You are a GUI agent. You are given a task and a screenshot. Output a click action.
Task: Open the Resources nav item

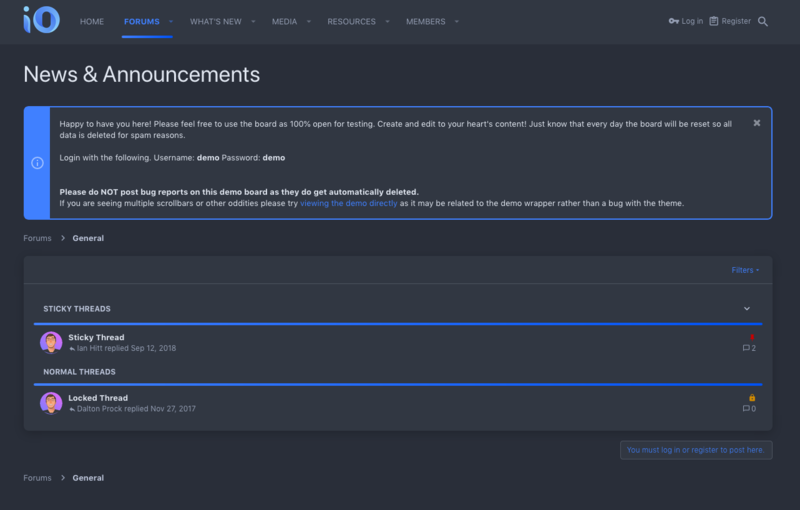(352, 21)
